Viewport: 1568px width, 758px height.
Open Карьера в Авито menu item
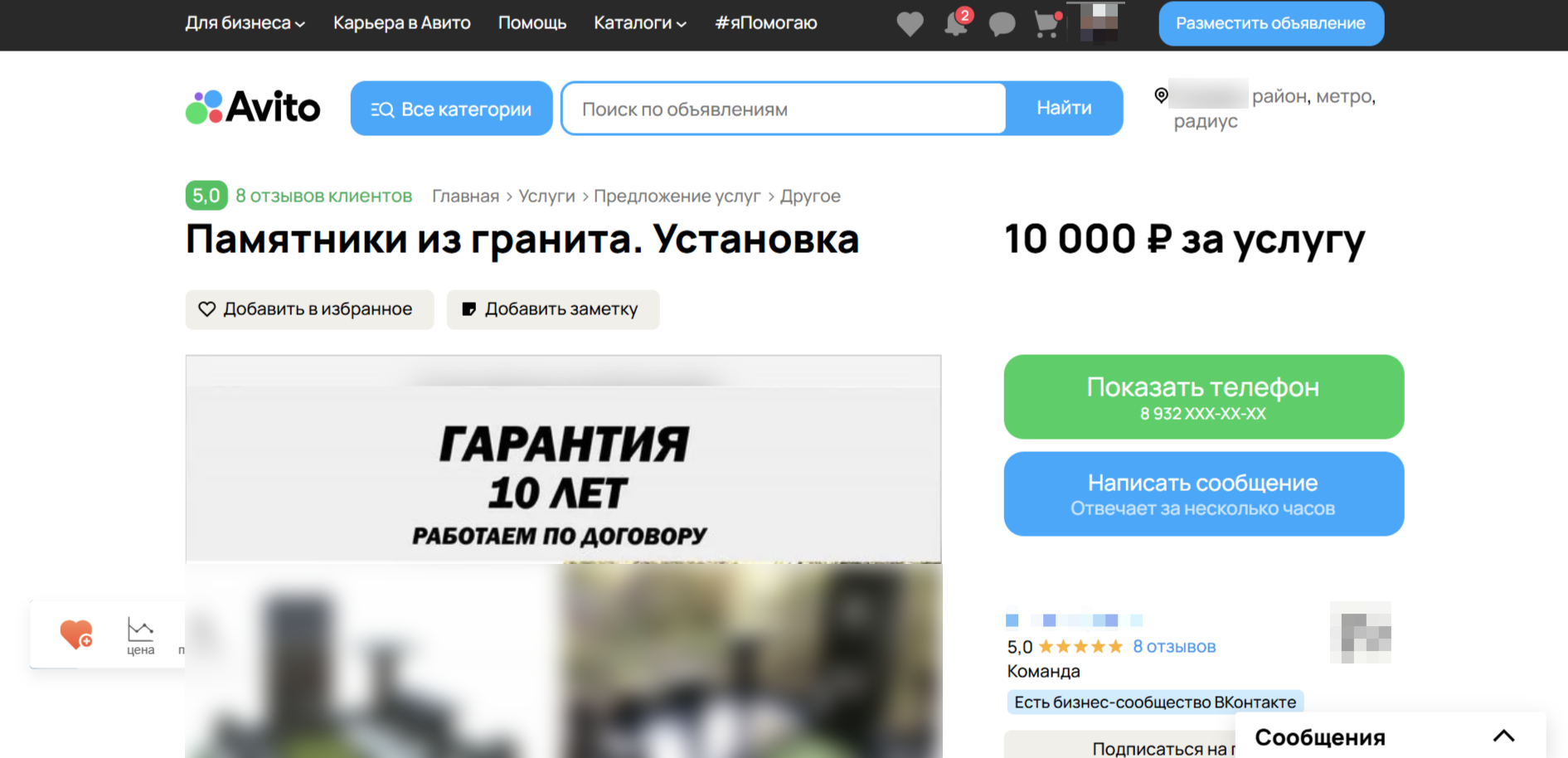[x=401, y=23]
